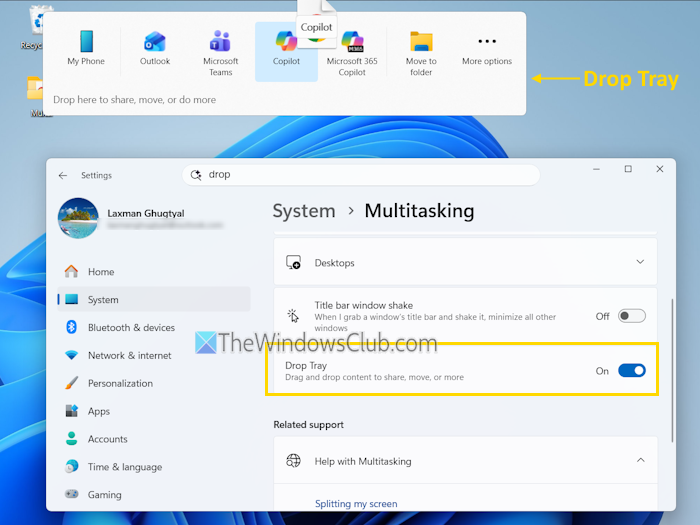Open Accounts settings category
The width and height of the screenshot is (700, 525).
(x=154, y=439)
